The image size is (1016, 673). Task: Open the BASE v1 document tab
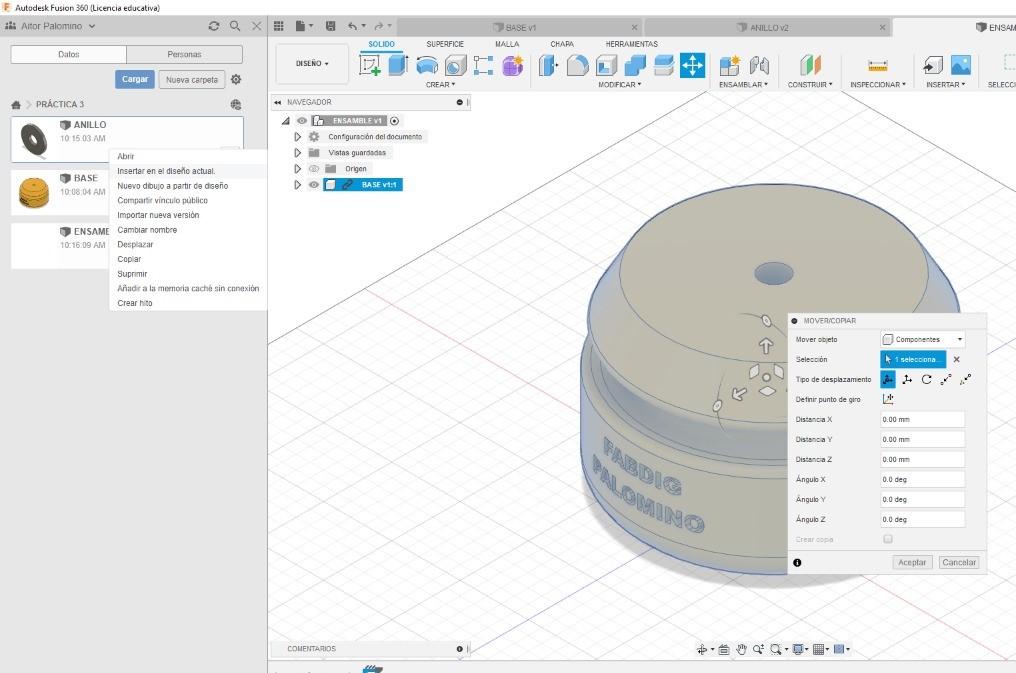click(x=520, y=27)
